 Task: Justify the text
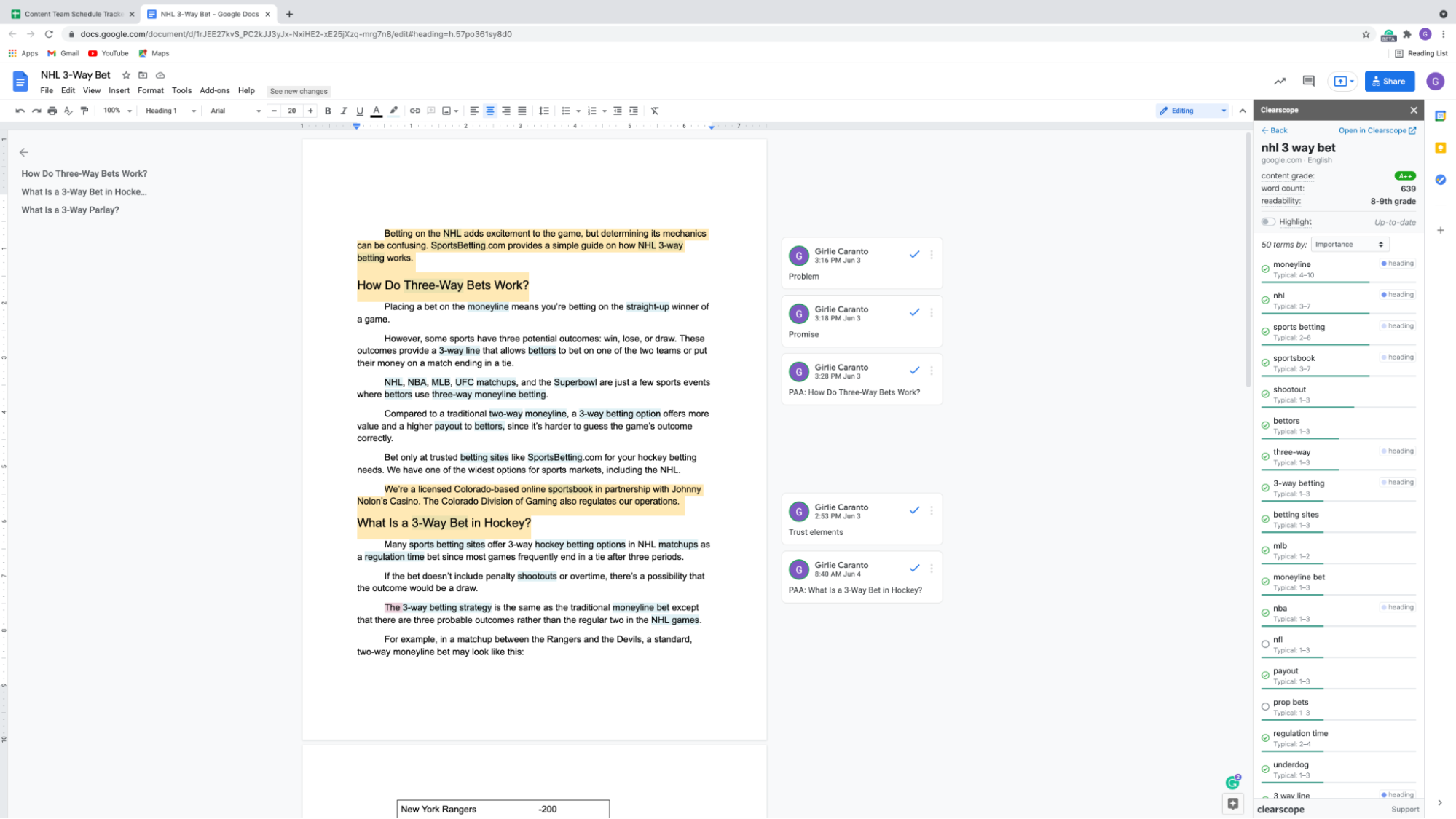[522, 111]
